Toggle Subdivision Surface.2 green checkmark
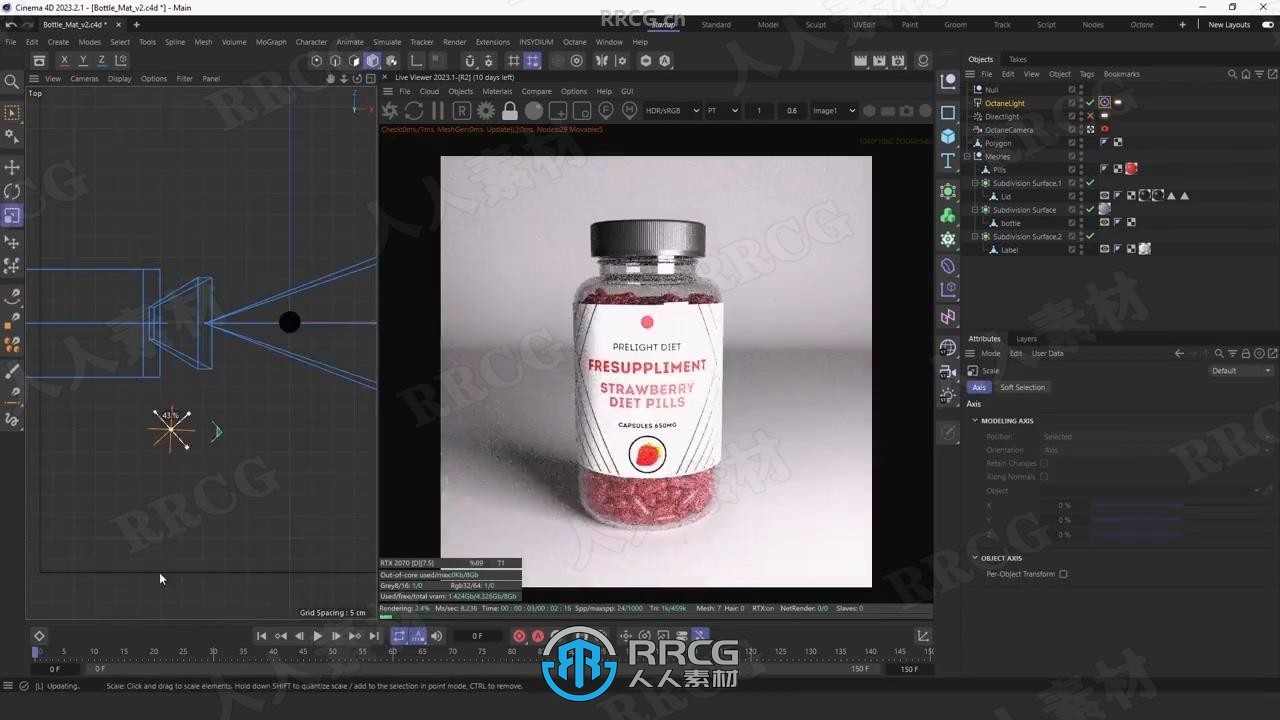1280x720 pixels. coord(1091,237)
